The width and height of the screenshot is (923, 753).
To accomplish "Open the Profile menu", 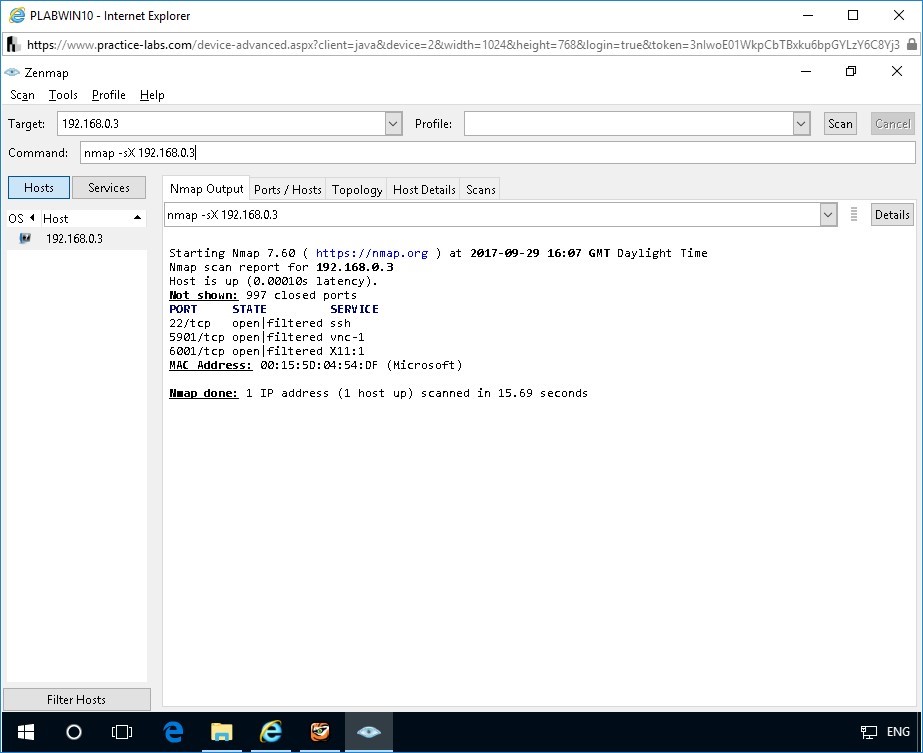I will (x=108, y=95).
